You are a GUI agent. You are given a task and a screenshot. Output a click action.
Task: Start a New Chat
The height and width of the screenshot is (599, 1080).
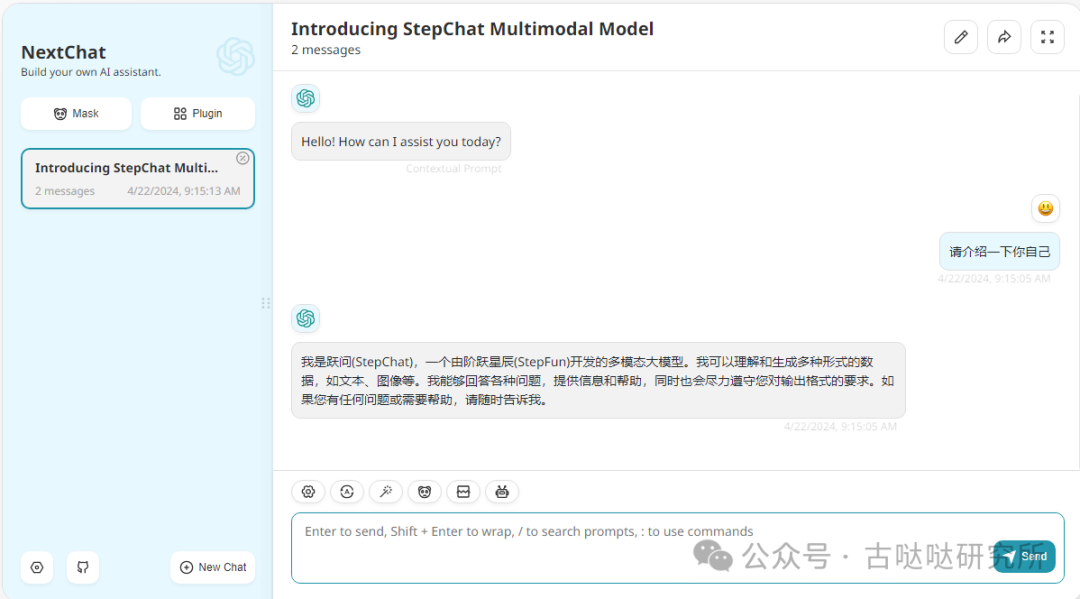(213, 567)
